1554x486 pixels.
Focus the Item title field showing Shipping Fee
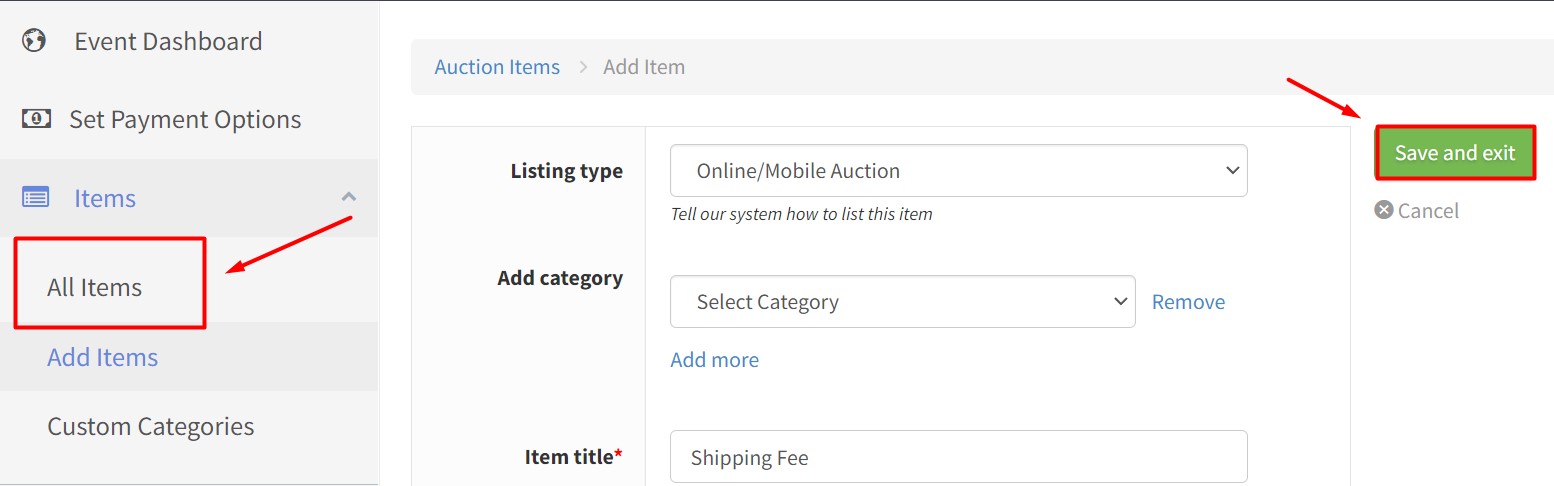(958, 457)
